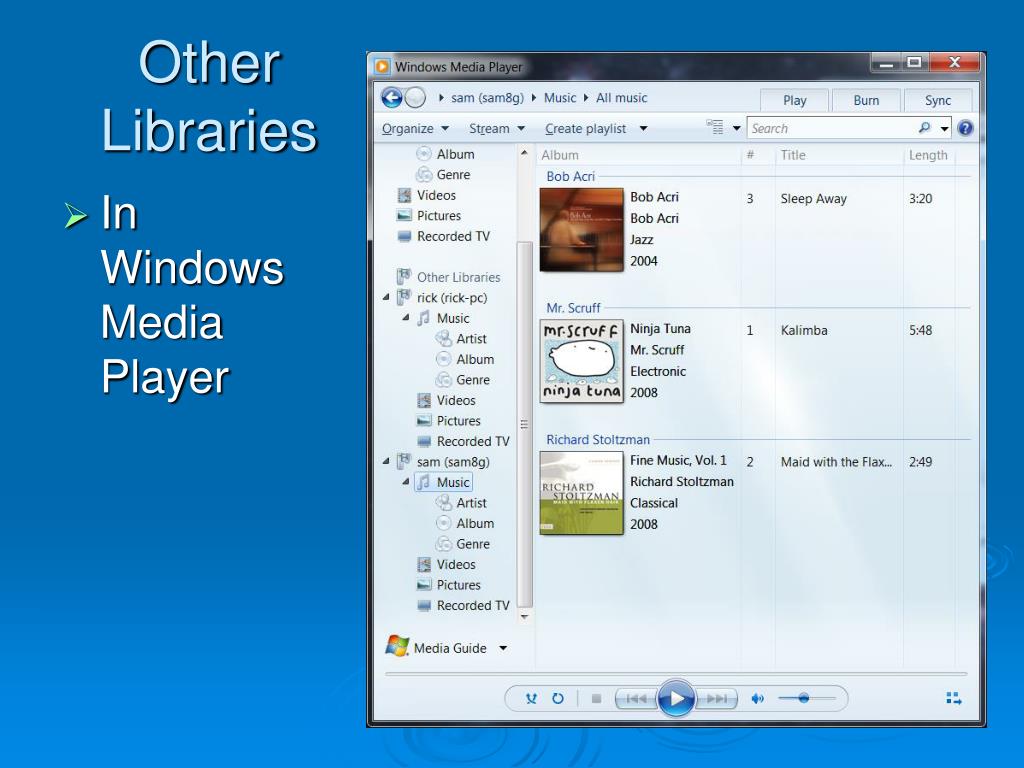Open the view options dropdown arrow
1024x768 pixels.
click(737, 128)
